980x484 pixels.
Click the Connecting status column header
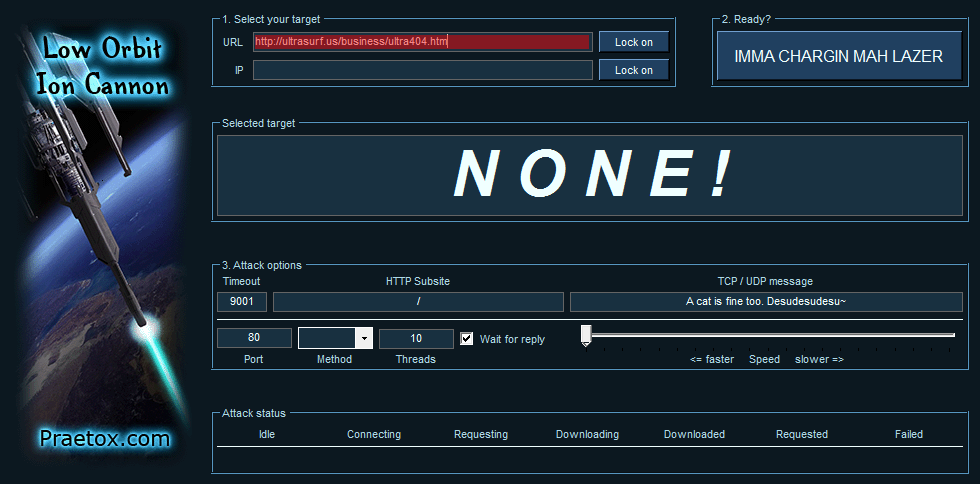(x=374, y=434)
